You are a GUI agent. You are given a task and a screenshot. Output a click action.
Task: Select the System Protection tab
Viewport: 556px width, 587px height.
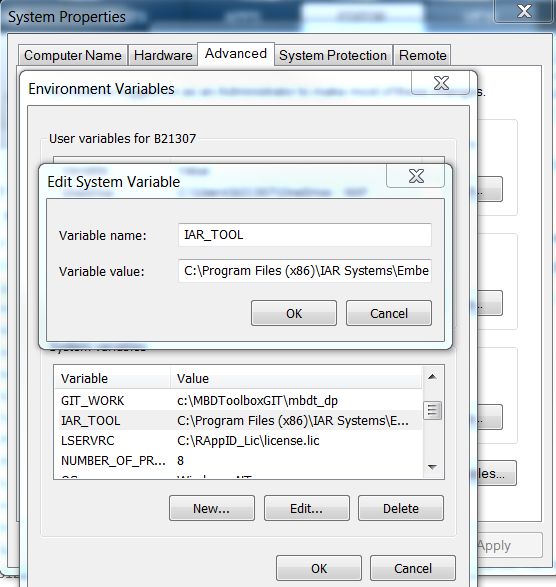click(333, 55)
